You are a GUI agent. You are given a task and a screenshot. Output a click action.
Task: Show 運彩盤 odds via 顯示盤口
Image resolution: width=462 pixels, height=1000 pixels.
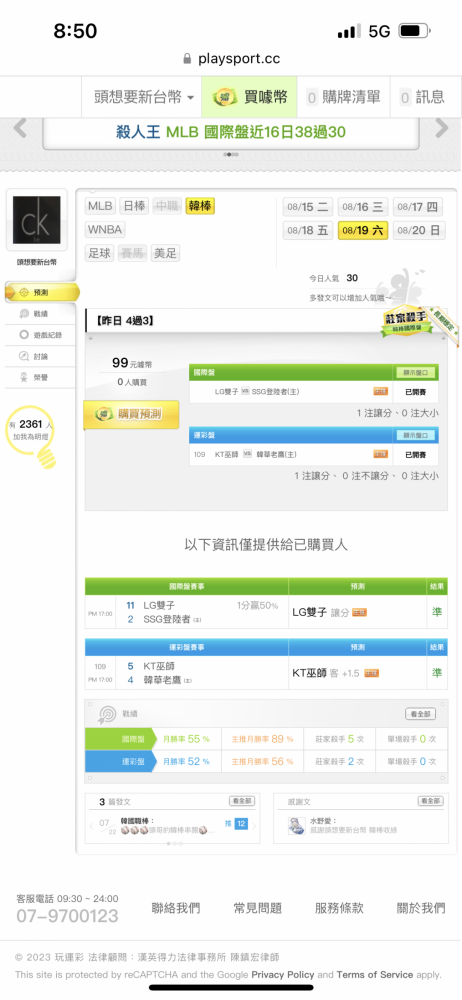pyautogui.click(x=415, y=435)
